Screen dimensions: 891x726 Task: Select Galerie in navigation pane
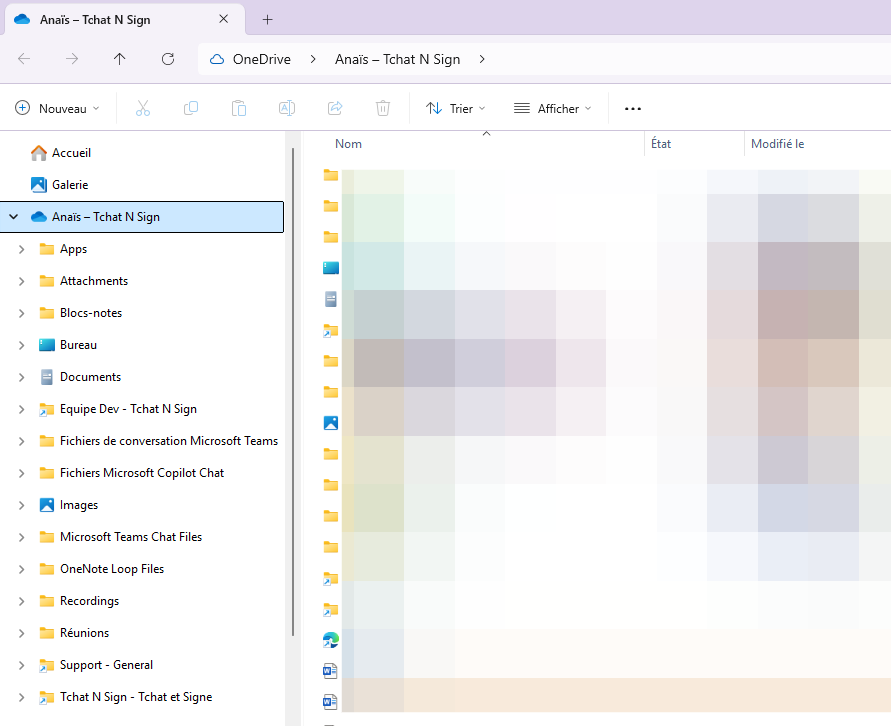[x=70, y=185]
